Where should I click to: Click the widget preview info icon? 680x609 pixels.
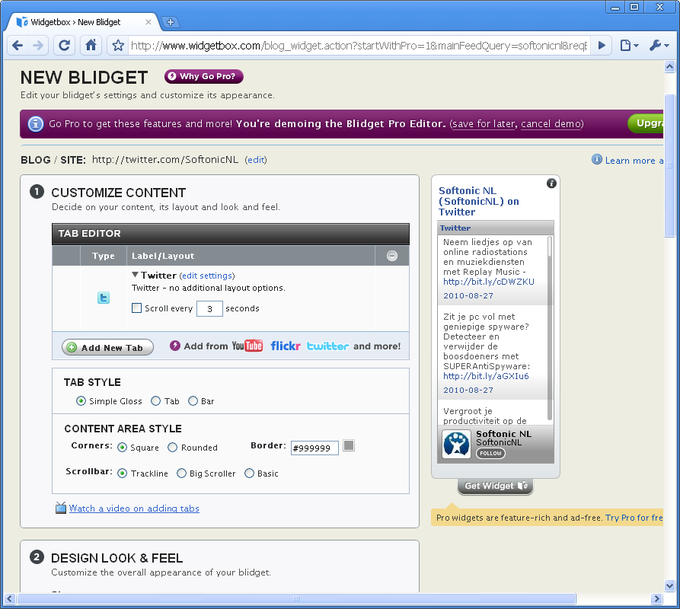pos(551,183)
